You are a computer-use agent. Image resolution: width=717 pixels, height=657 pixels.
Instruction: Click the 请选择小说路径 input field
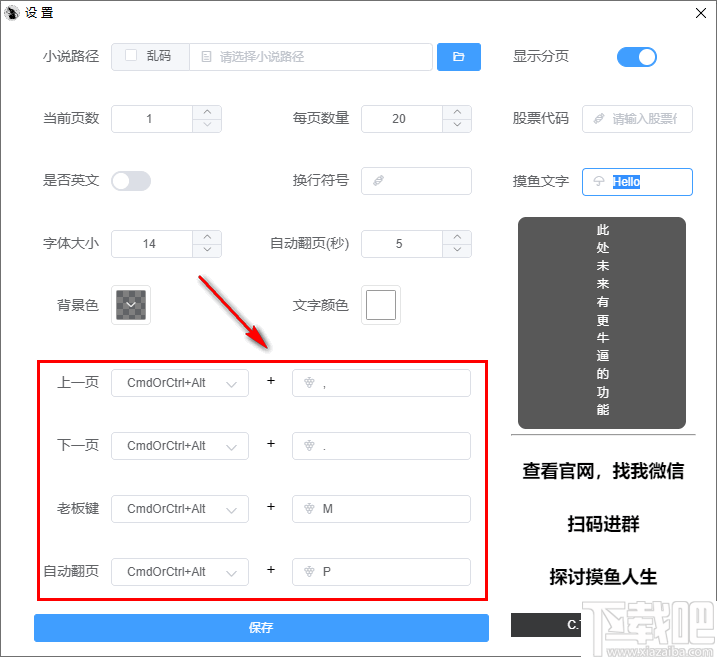[310, 57]
